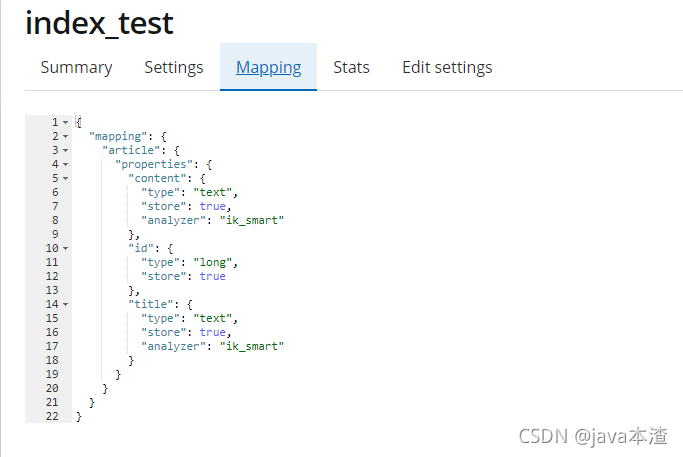Collapse the "title" fold arrow on line 14
683x457 pixels.
65,304
